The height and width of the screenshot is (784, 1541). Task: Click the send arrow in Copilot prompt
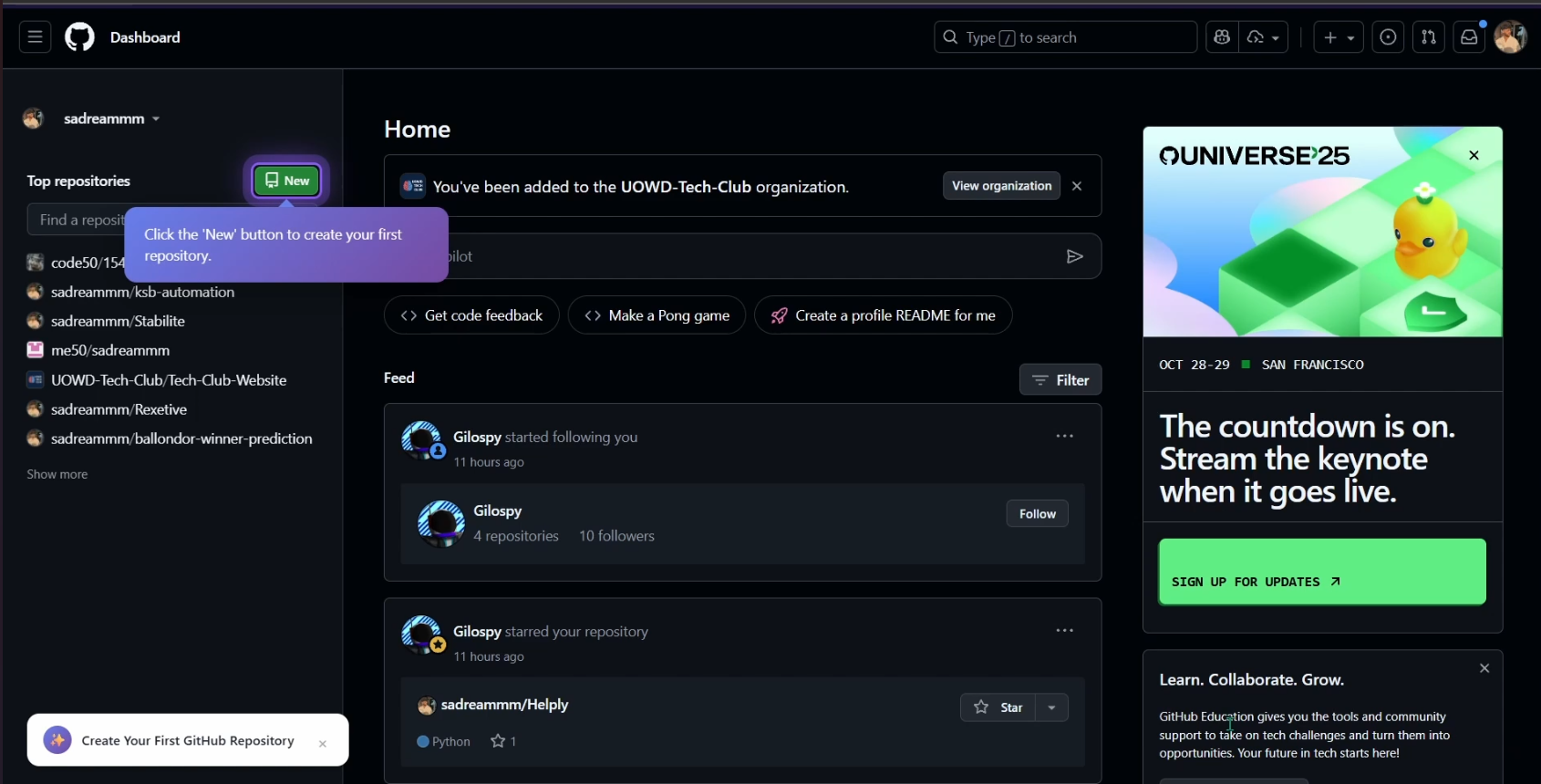pyautogui.click(x=1075, y=256)
